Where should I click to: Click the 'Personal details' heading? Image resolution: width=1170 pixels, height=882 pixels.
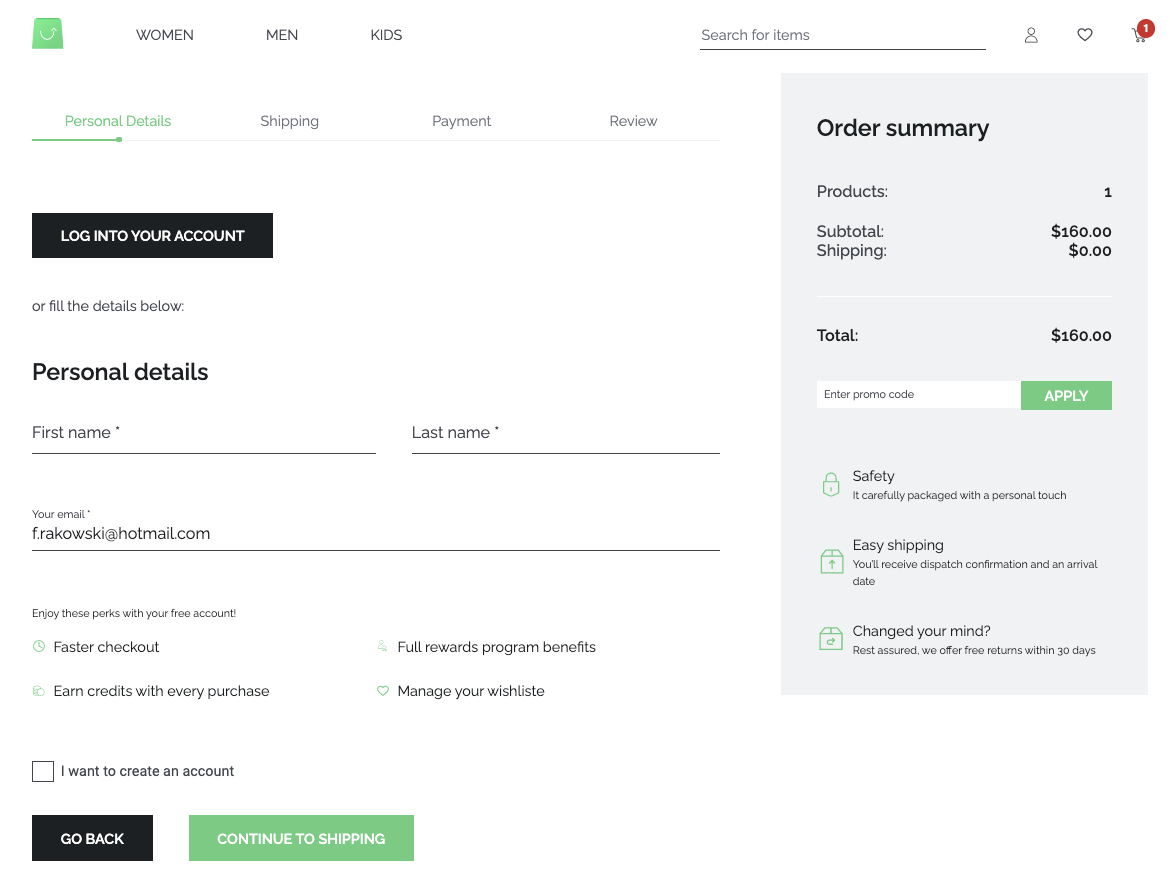pyautogui.click(x=120, y=372)
